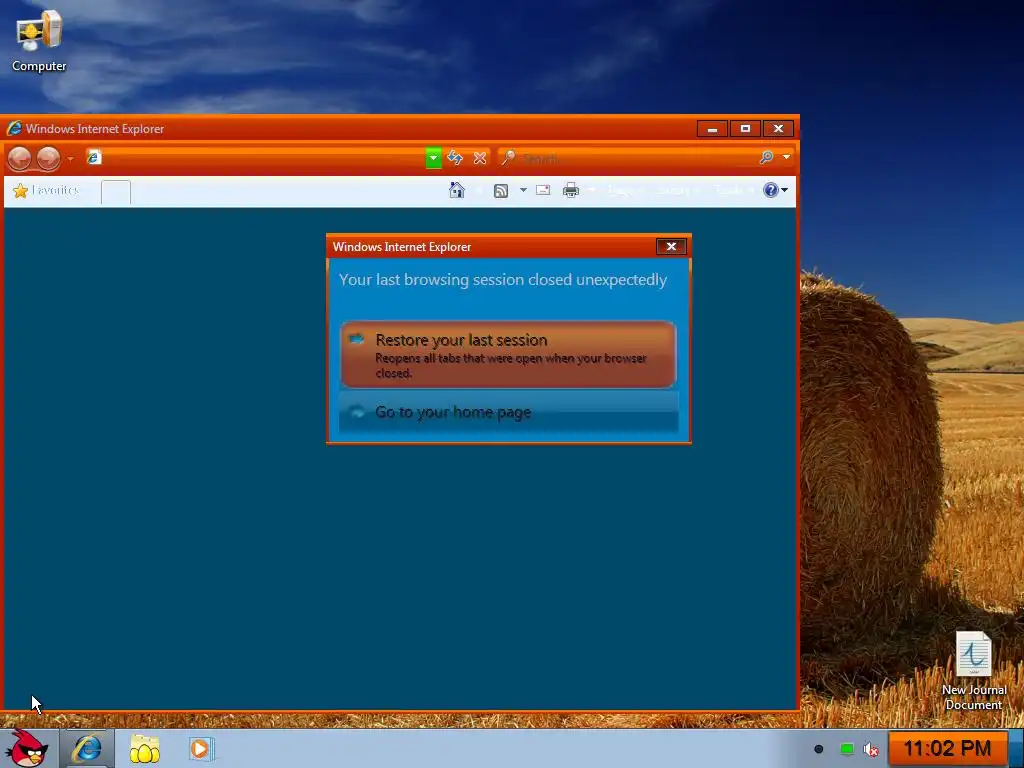Viewport: 1024px width, 768px height.
Task: Click Internet Explorer in the taskbar
Action: tap(87, 748)
